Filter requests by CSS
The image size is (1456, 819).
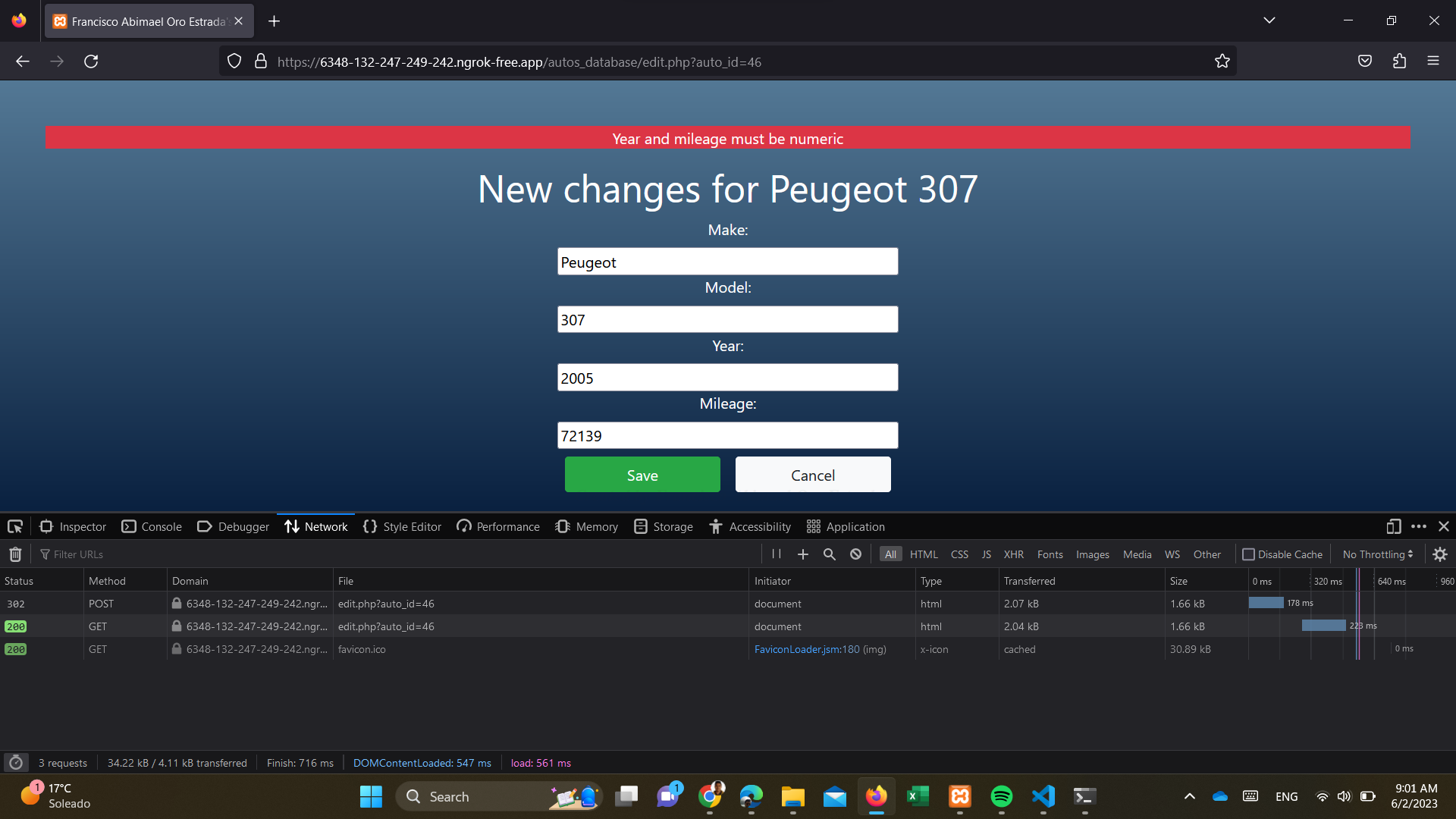click(959, 554)
